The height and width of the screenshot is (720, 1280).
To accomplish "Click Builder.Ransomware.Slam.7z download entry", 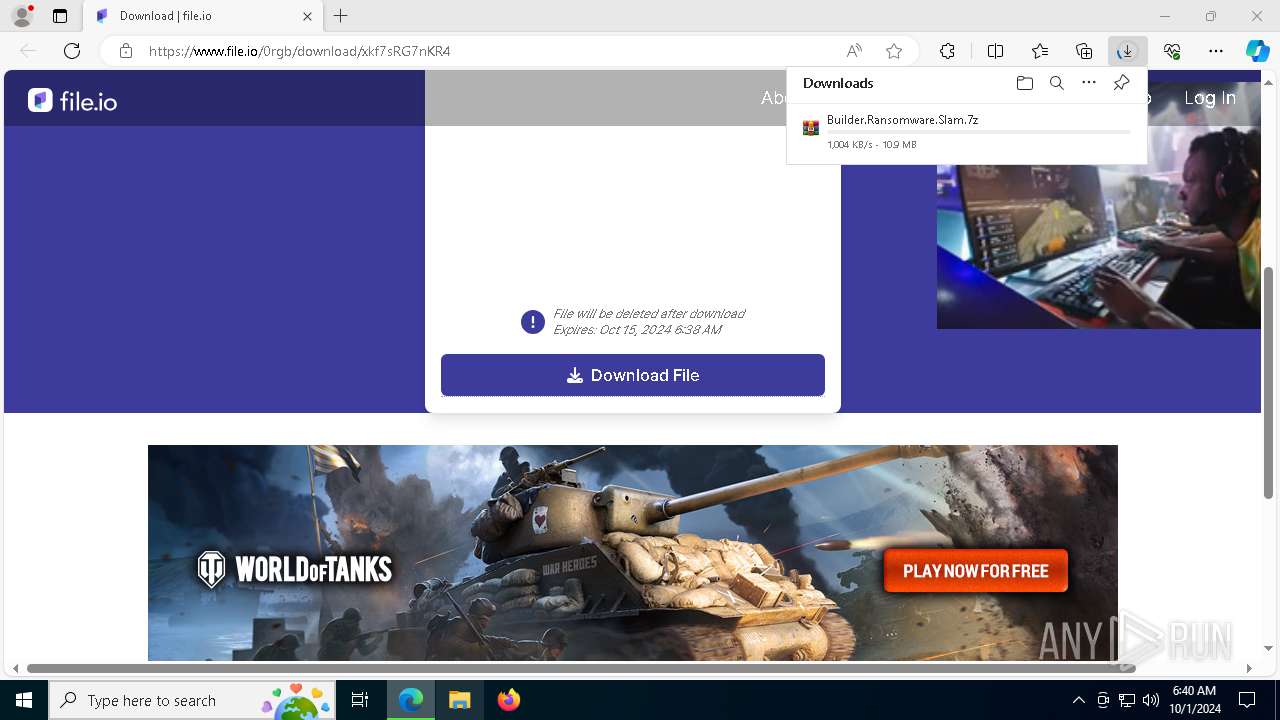I will pyautogui.click(x=966, y=131).
